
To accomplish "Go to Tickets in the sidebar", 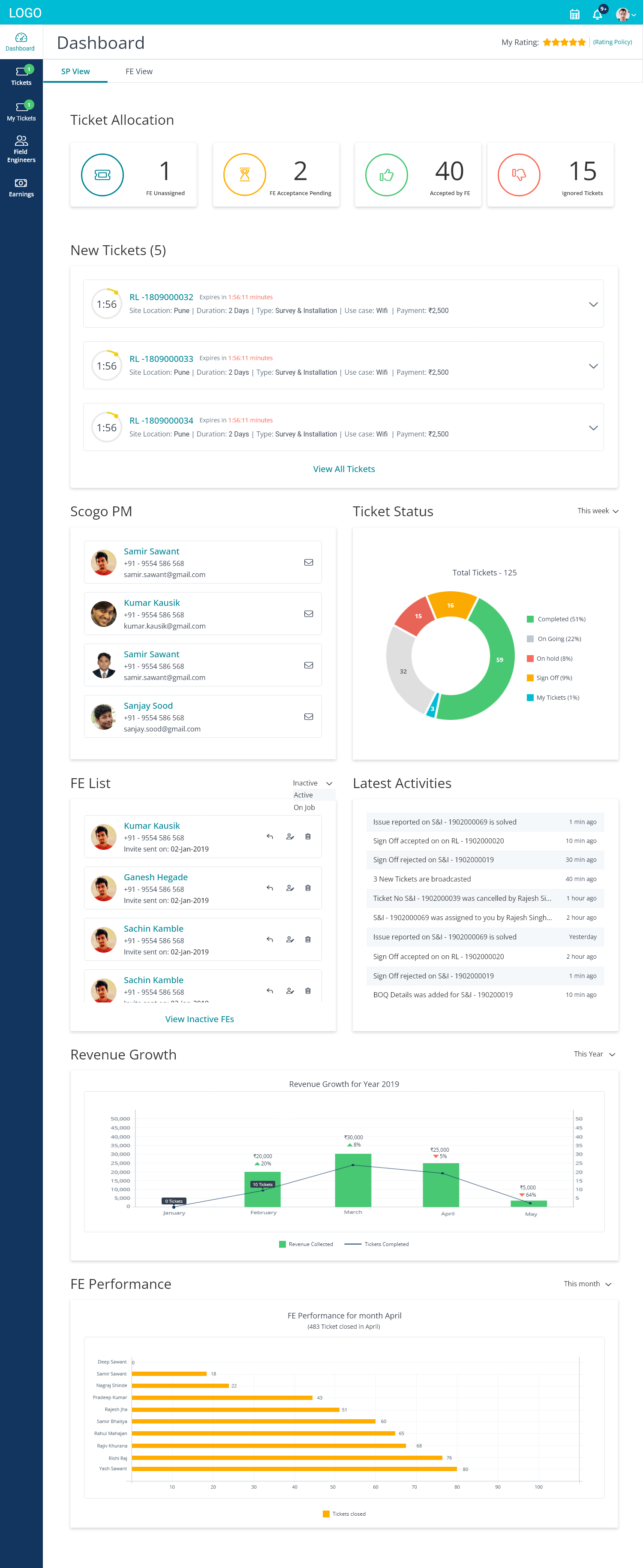I will coord(21,75).
